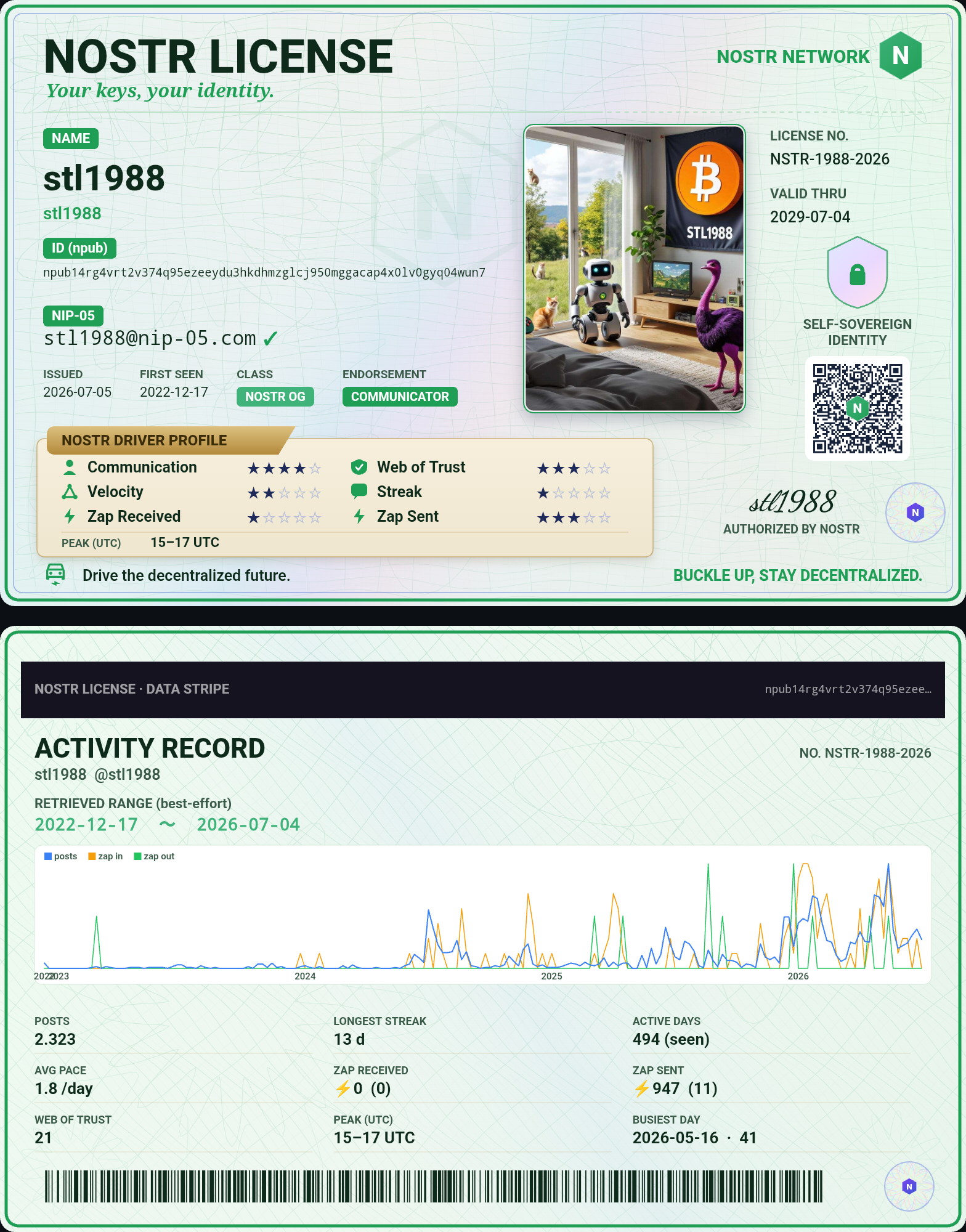This screenshot has width=966, height=1232.
Task: Click the profile photo with Bitcoin flag
Action: pos(635,269)
